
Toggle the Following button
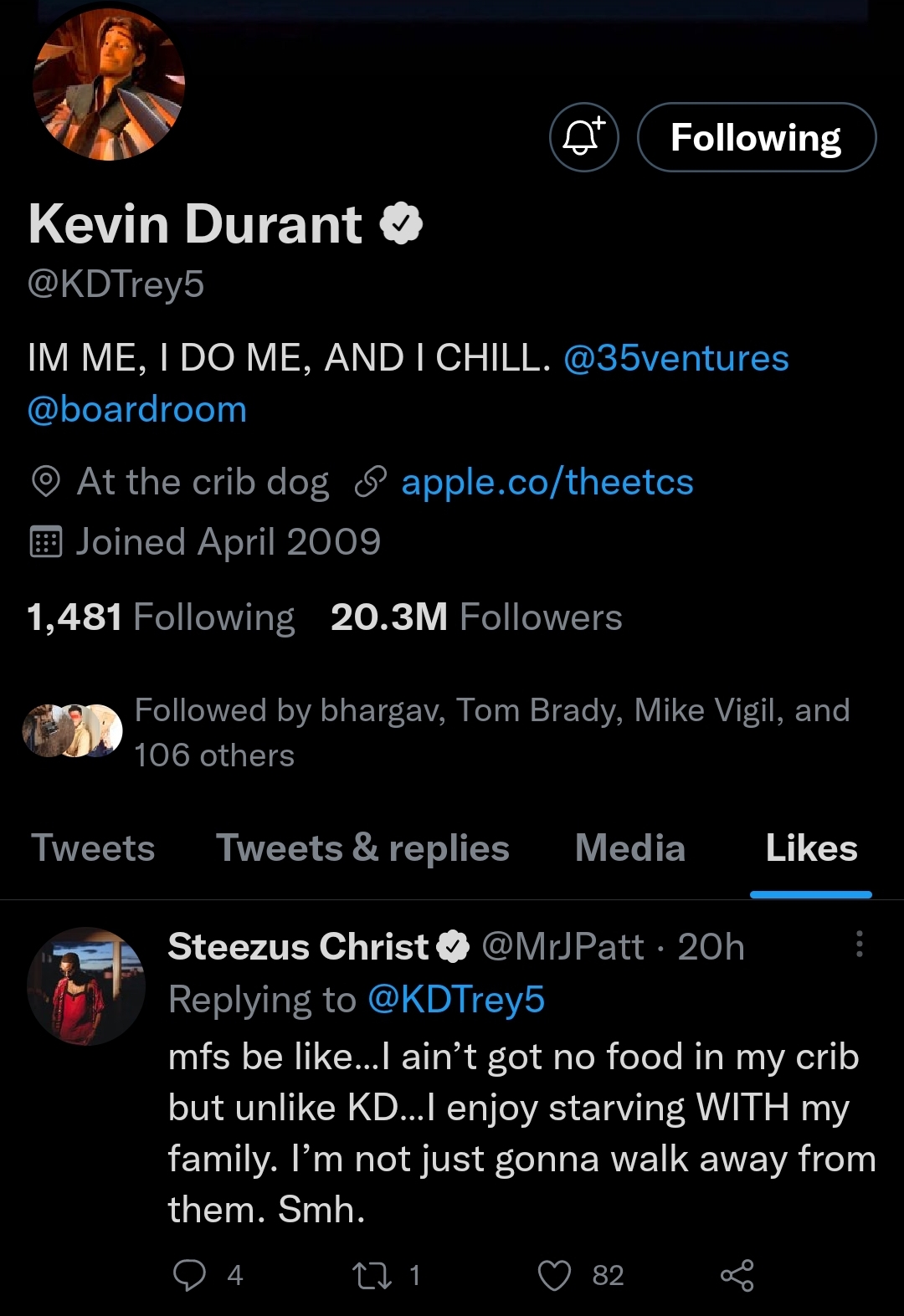[x=756, y=137]
